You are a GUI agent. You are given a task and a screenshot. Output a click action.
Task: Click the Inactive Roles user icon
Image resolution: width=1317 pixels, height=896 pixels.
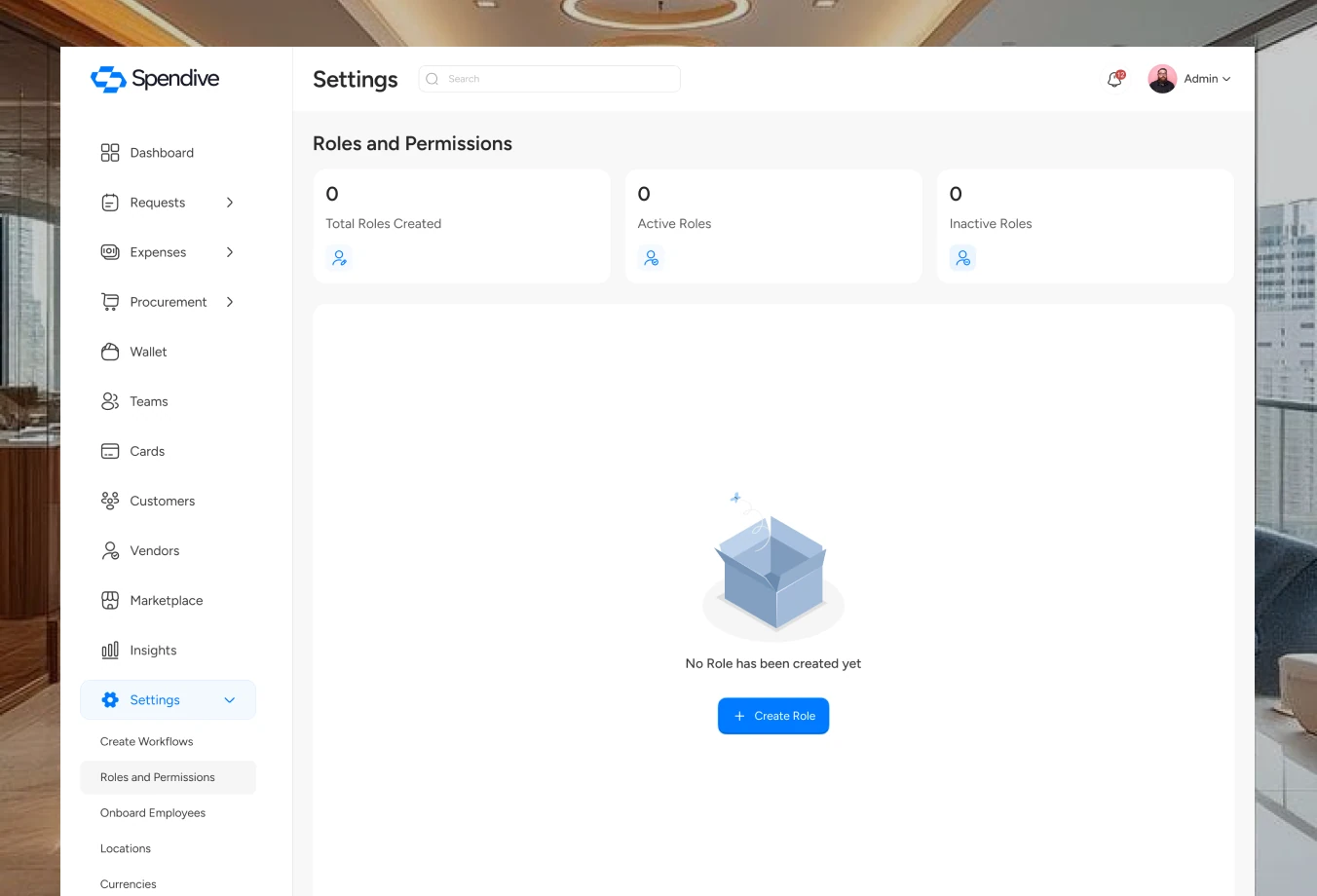tap(962, 258)
